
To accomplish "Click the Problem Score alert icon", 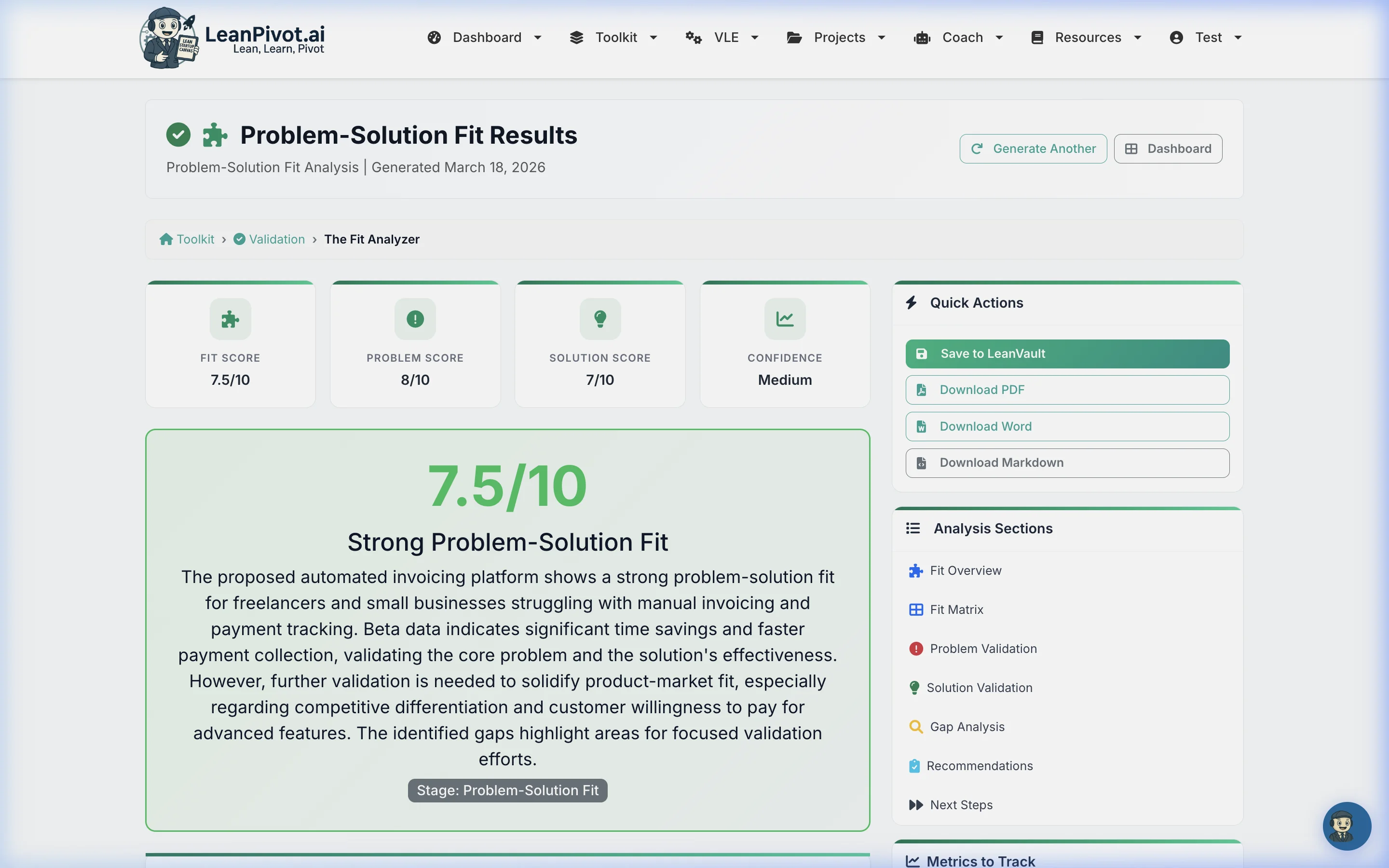I will (414, 319).
